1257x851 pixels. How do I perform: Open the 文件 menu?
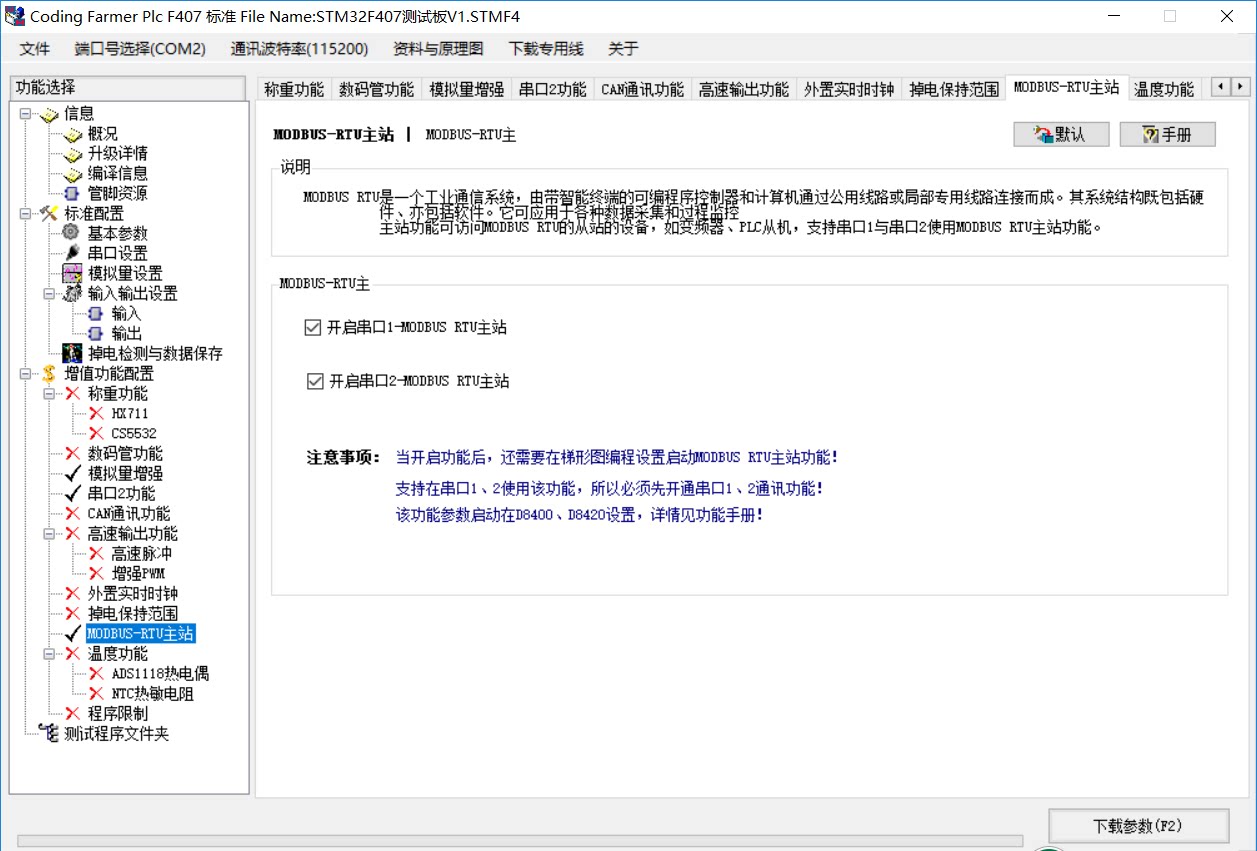tap(35, 49)
